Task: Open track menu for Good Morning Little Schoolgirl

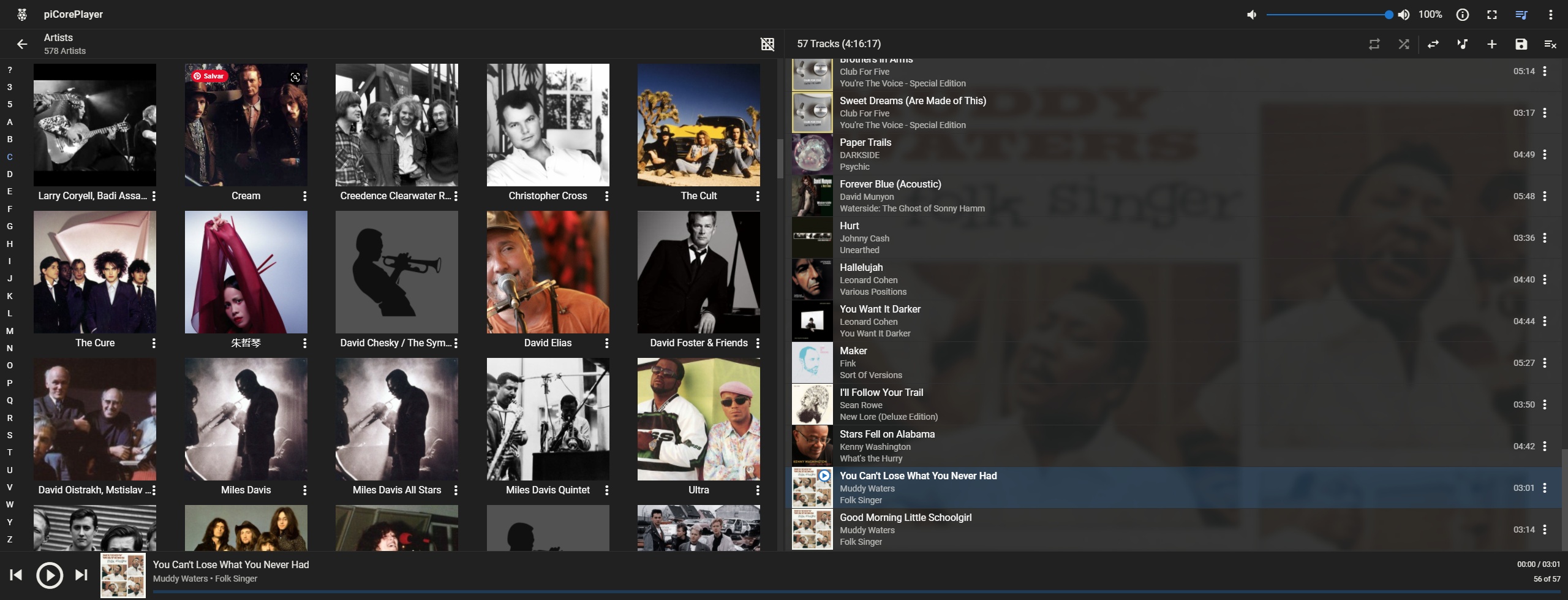Action: (x=1545, y=530)
